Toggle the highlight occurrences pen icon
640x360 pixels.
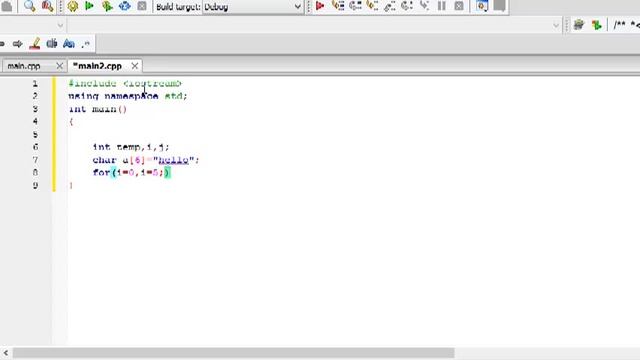click(35, 44)
